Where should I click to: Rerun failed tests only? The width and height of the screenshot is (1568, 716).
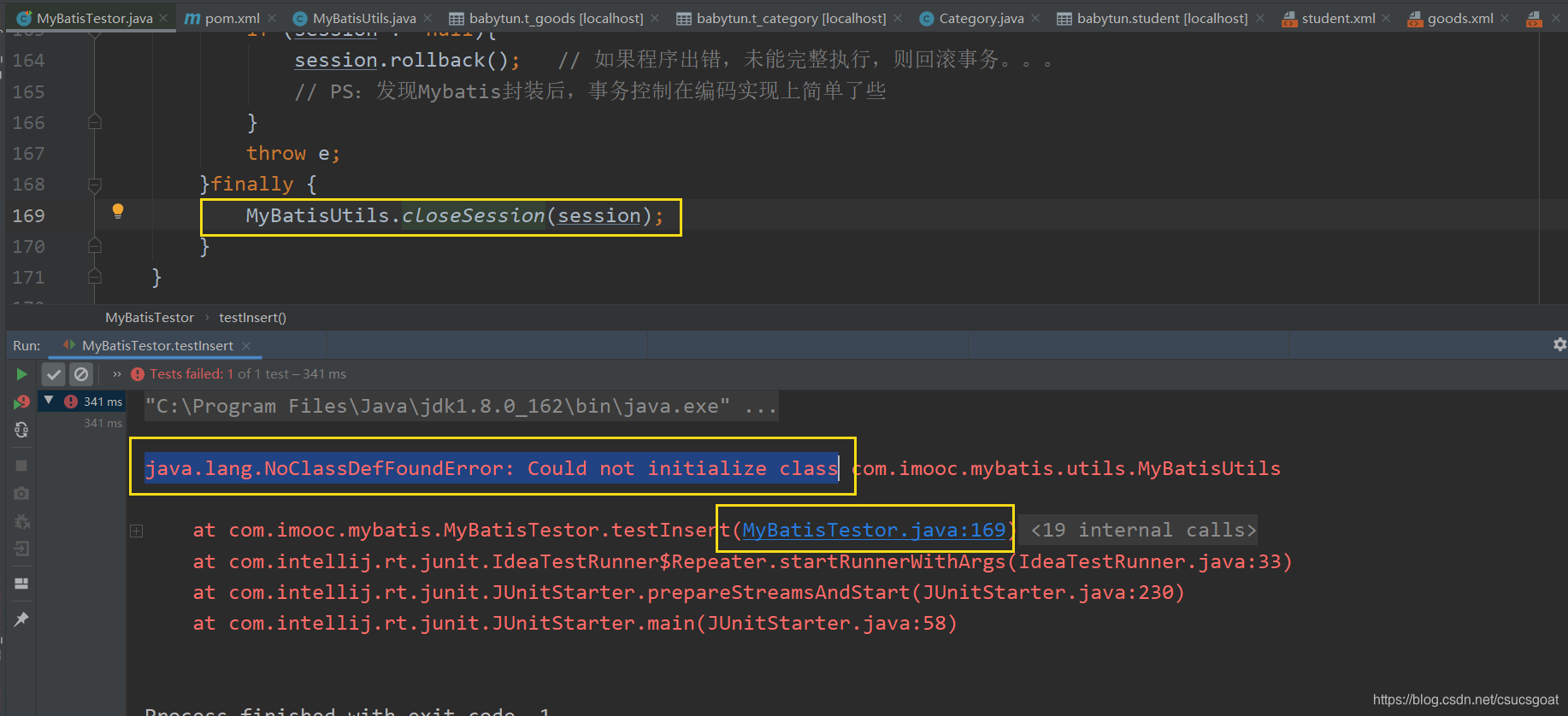pyautogui.click(x=21, y=402)
